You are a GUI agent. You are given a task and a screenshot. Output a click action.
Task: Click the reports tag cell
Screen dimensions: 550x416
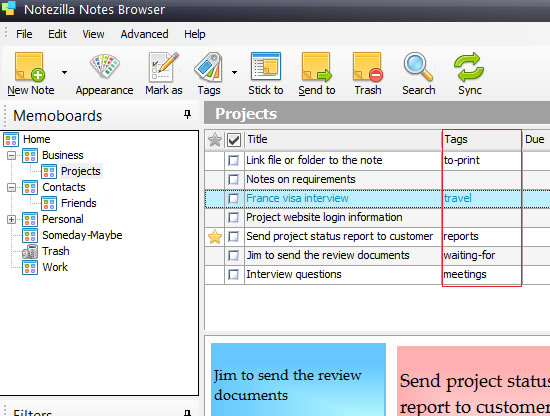click(482, 236)
